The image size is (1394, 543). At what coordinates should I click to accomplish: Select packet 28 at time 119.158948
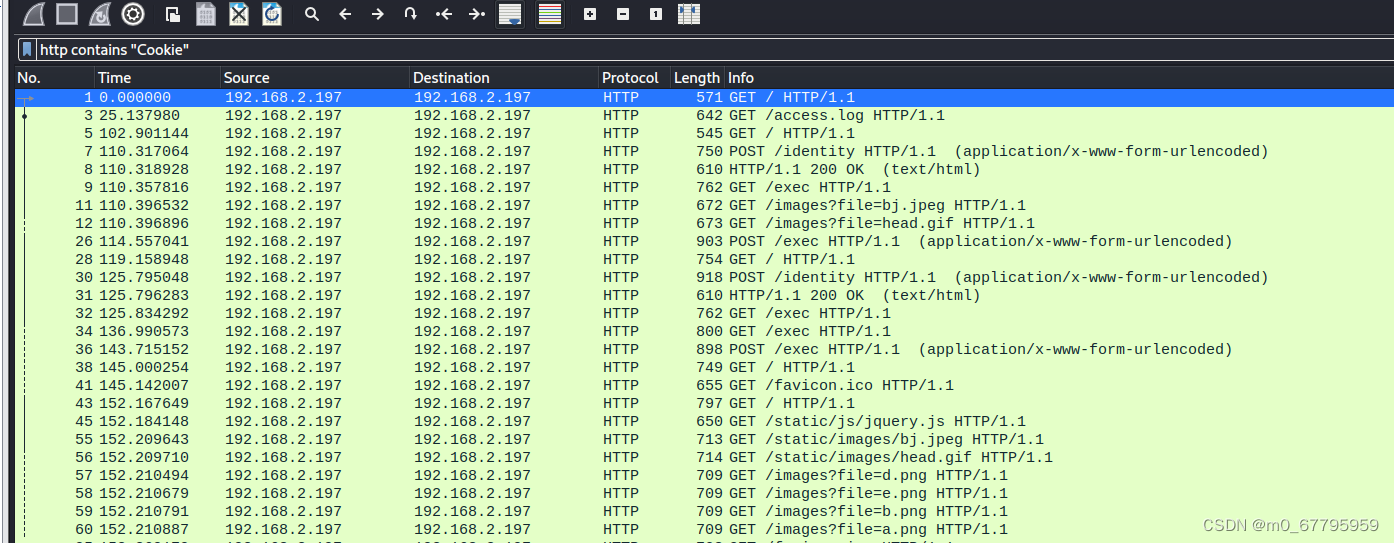(x=704, y=260)
